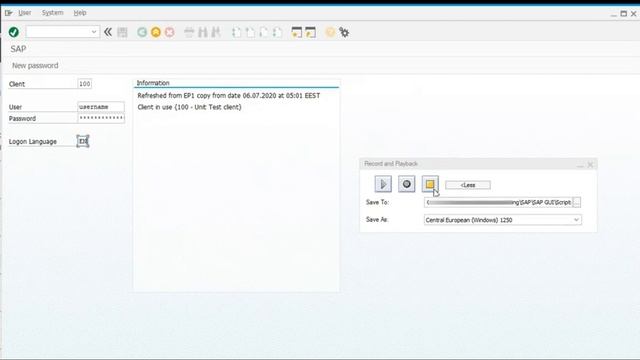Screen dimensions: 640x360
Task: Click the Logon Language field
Action: pyautogui.click(x=83, y=141)
